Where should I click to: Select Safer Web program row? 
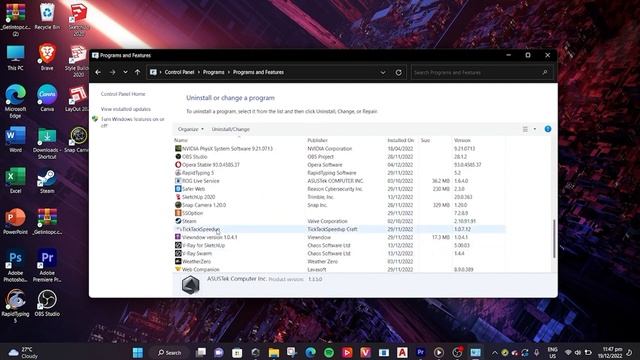click(340, 189)
